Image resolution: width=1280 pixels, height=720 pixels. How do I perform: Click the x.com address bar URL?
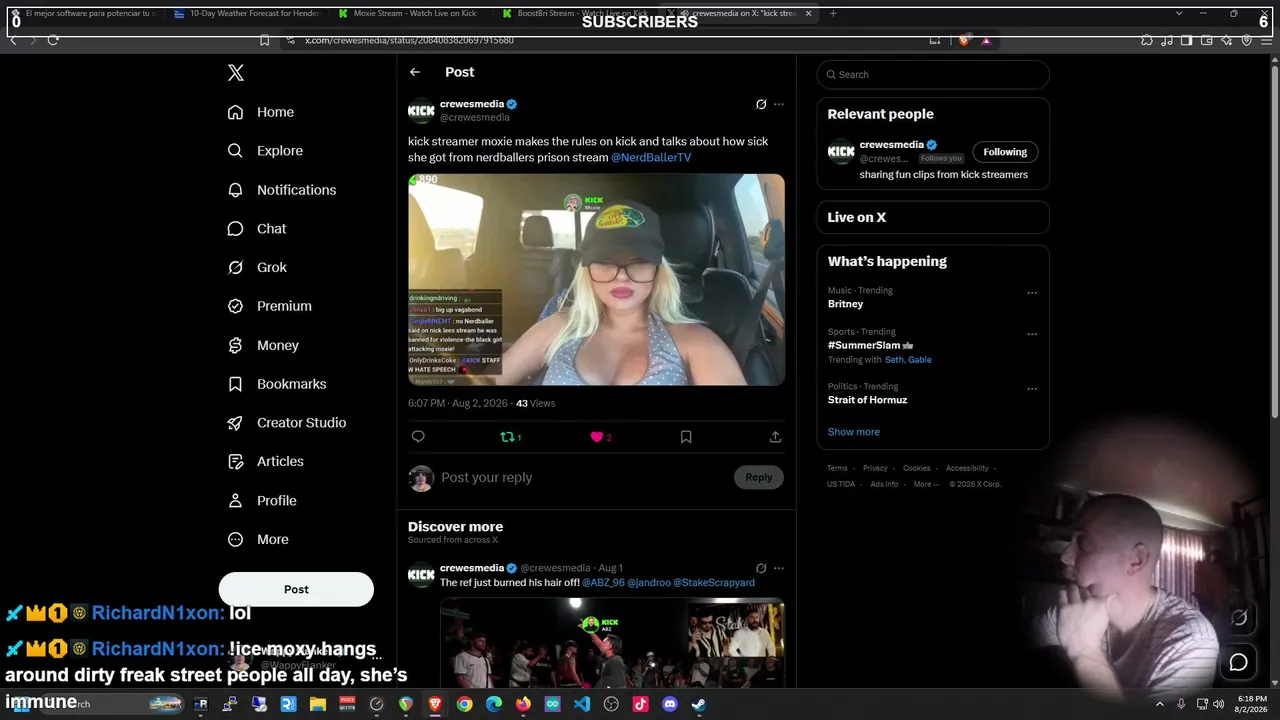point(409,40)
